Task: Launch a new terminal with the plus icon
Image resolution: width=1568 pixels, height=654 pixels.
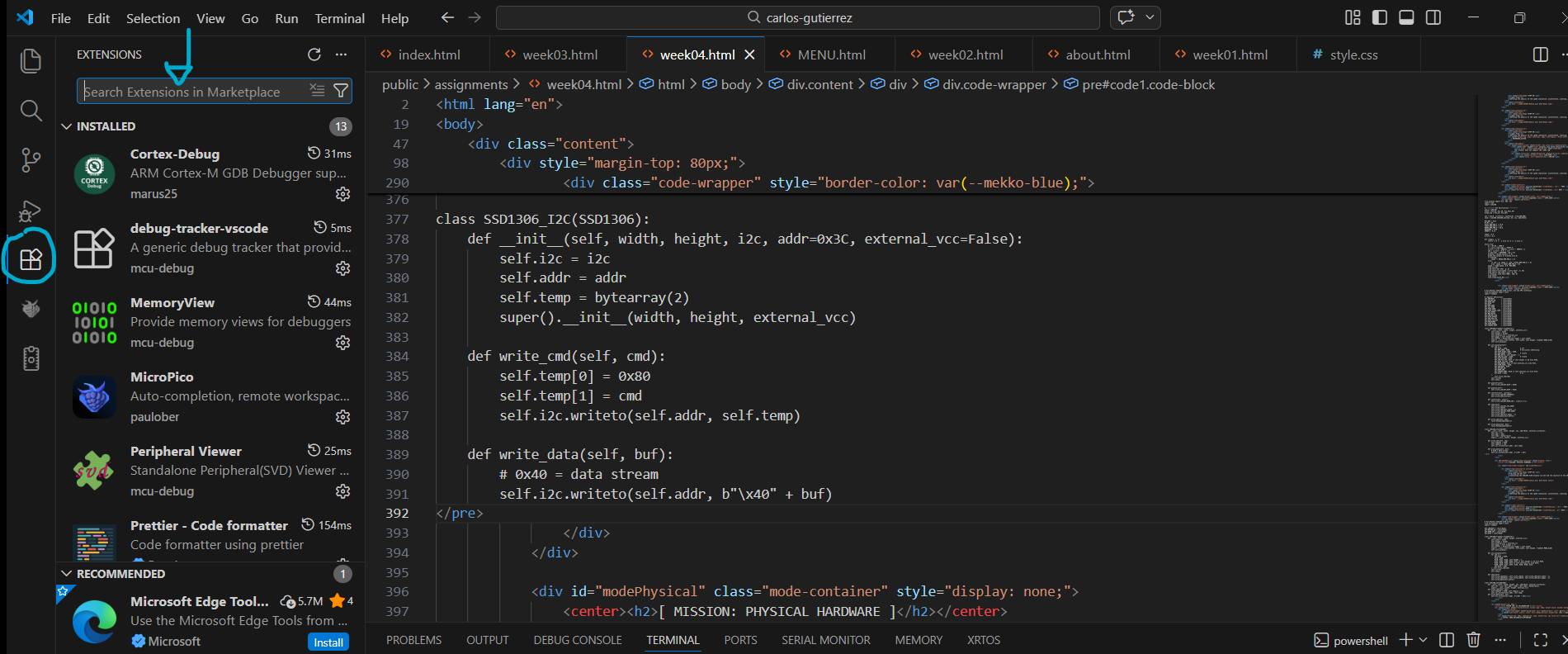Action: click(1406, 640)
